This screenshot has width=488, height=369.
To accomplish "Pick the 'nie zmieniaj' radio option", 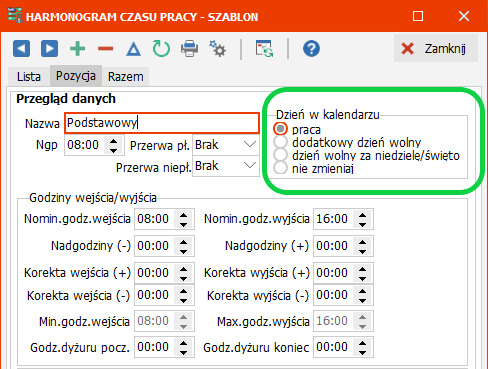I will [x=280, y=168].
